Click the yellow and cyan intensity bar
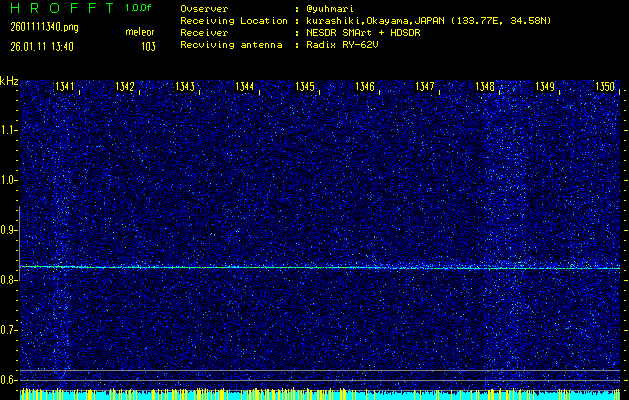Viewport: 629px width, 400px height. tap(320, 394)
